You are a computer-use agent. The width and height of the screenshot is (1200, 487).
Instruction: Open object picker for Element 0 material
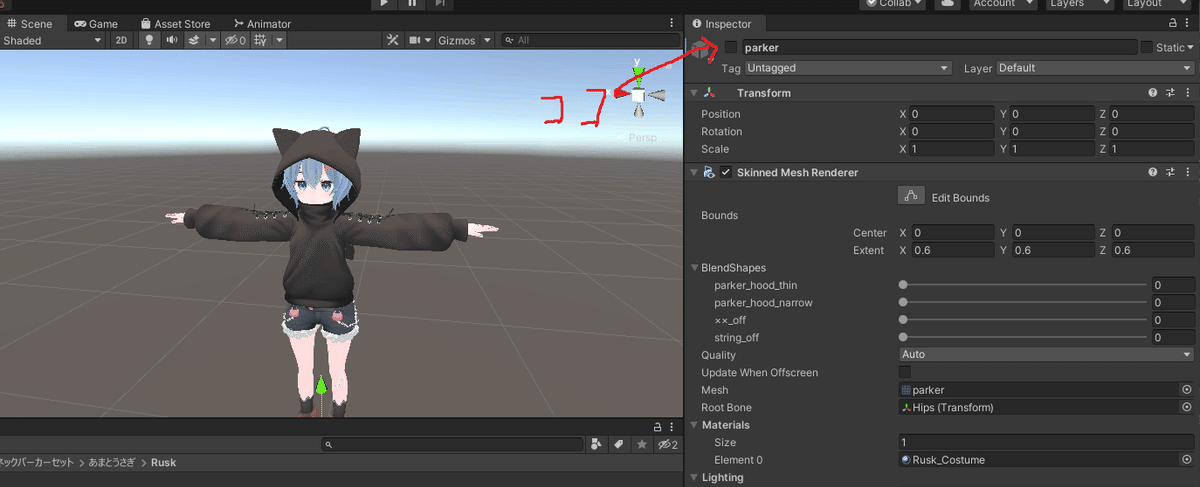click(1187, 460)
